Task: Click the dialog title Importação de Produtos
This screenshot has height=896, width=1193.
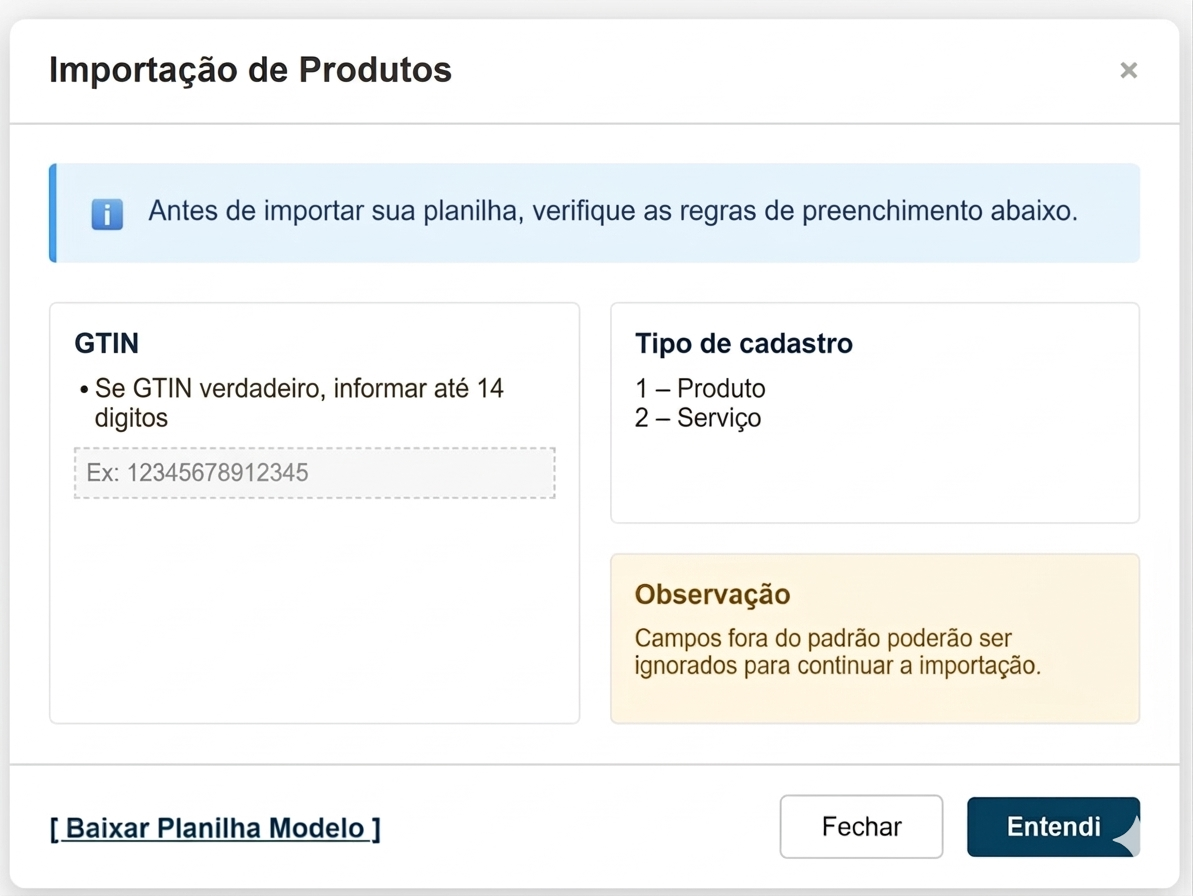Action: (x=250, y=70)
